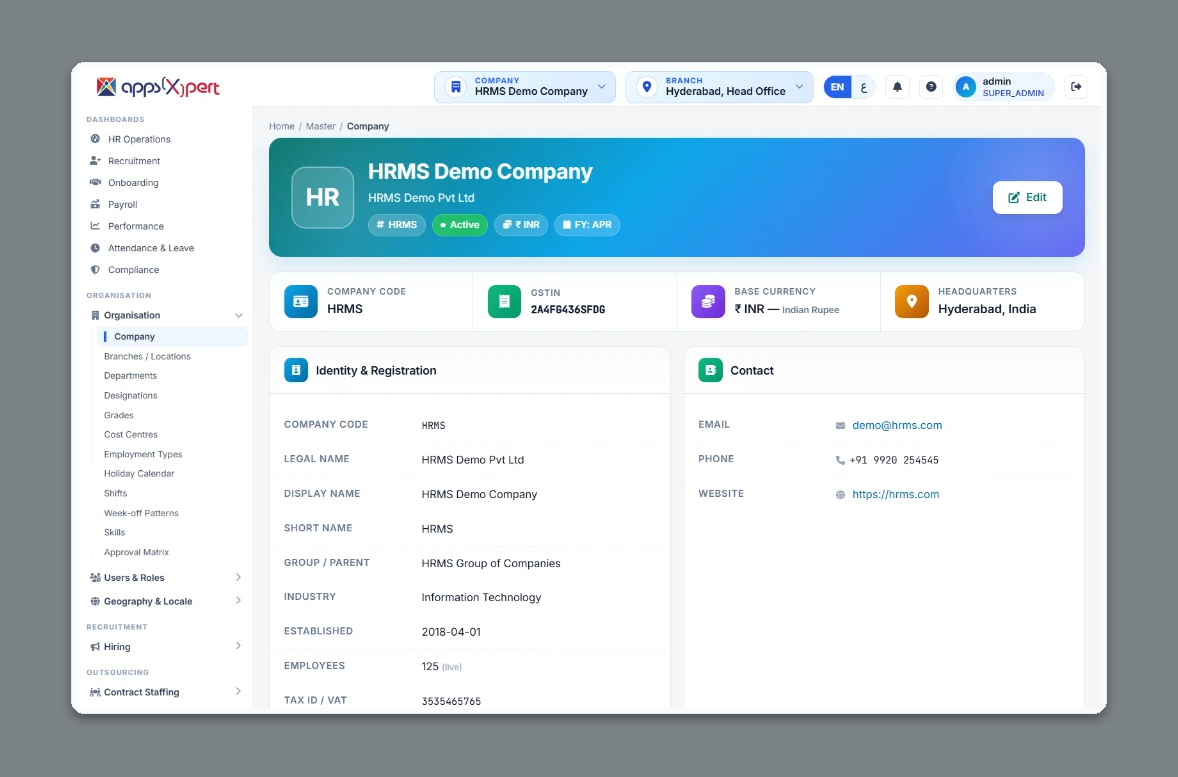This screenshot has height=777, width=1178.
Task: Click HRMS Group of Companies value
Action: pyautogui.click(x=491, y=564)
